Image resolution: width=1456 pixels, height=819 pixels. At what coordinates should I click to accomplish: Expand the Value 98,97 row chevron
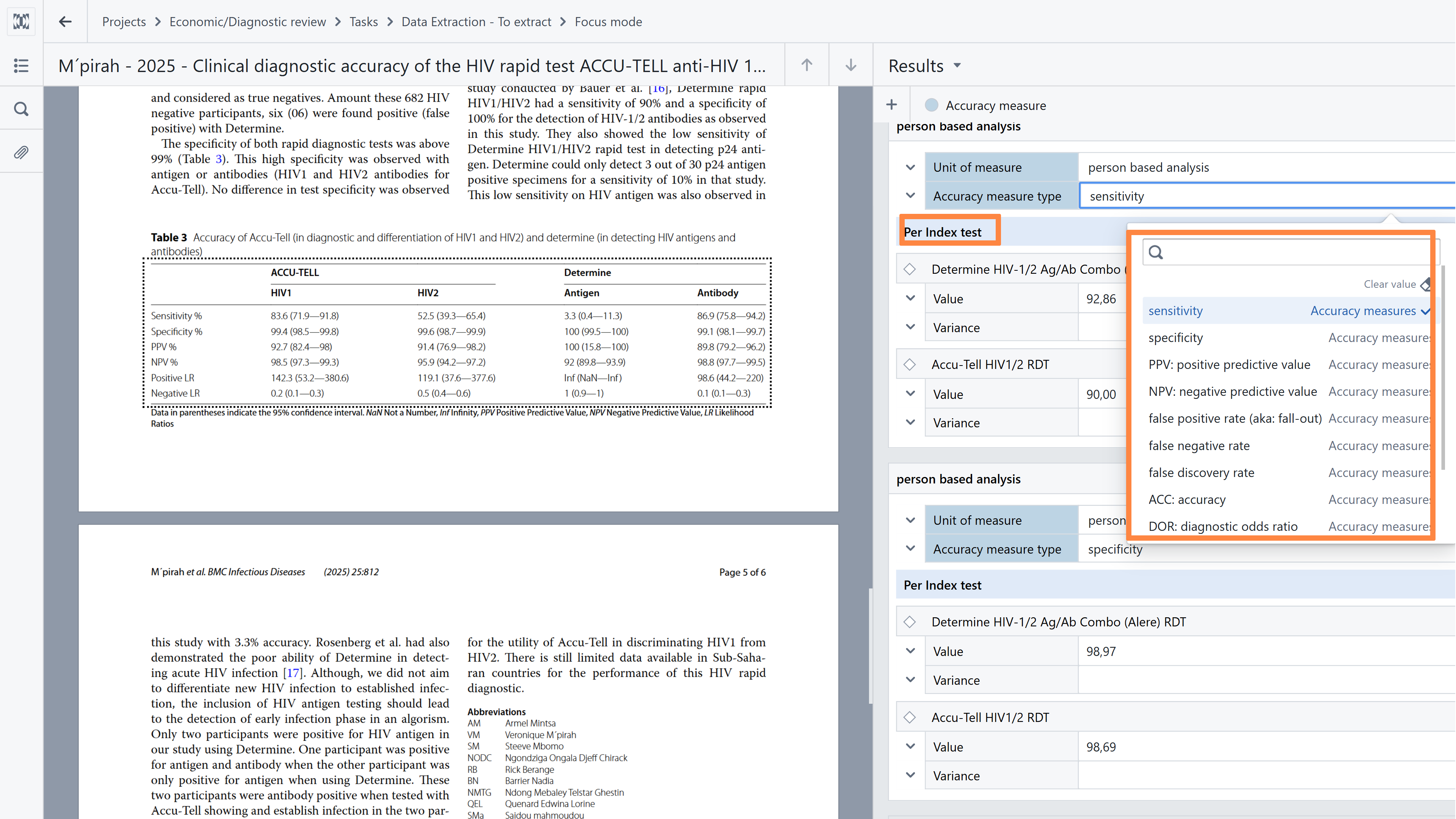pyautogui.click(x=910, y=651)
